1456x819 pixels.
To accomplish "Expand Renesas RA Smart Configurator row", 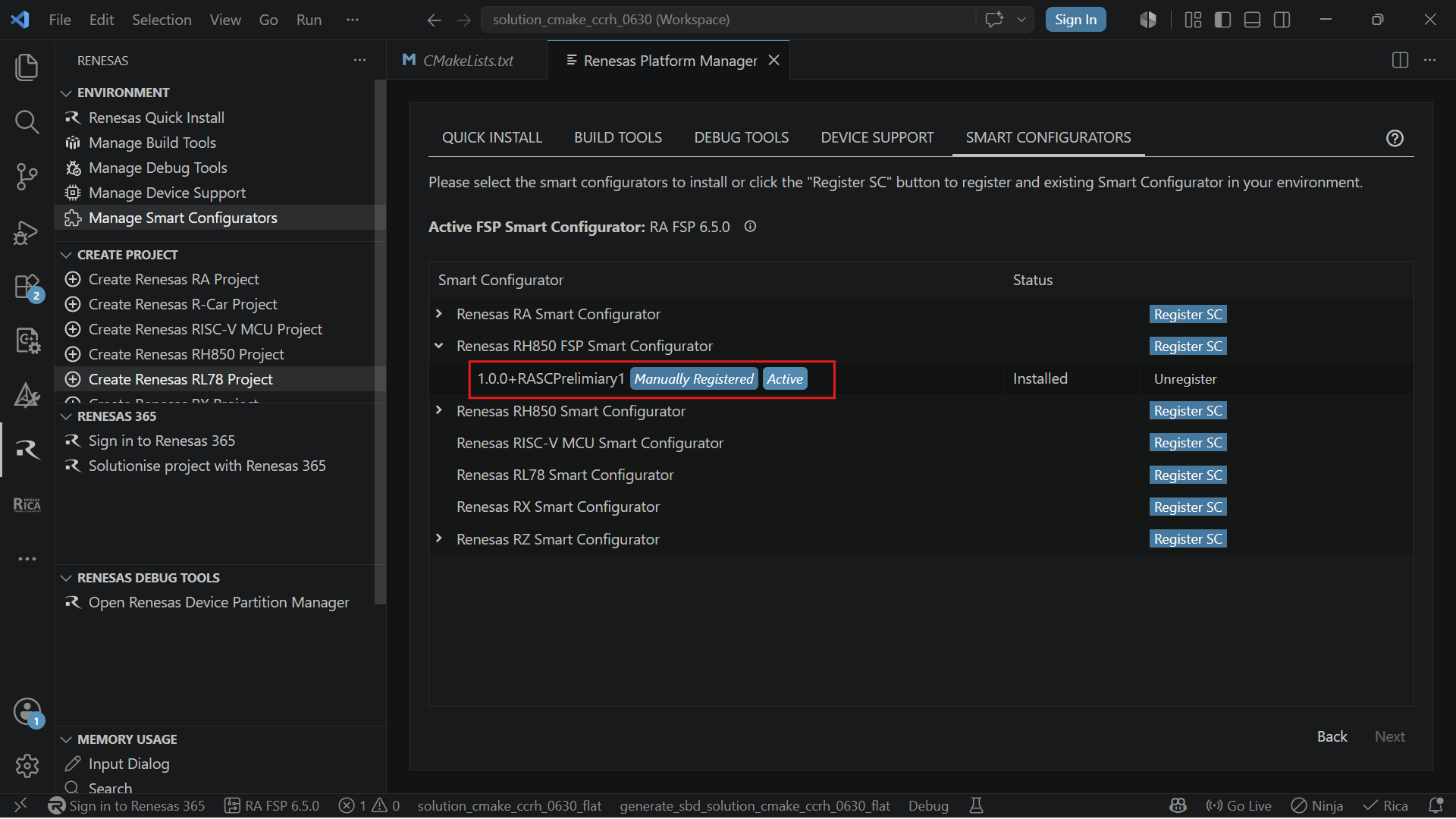I will (439, 314).
